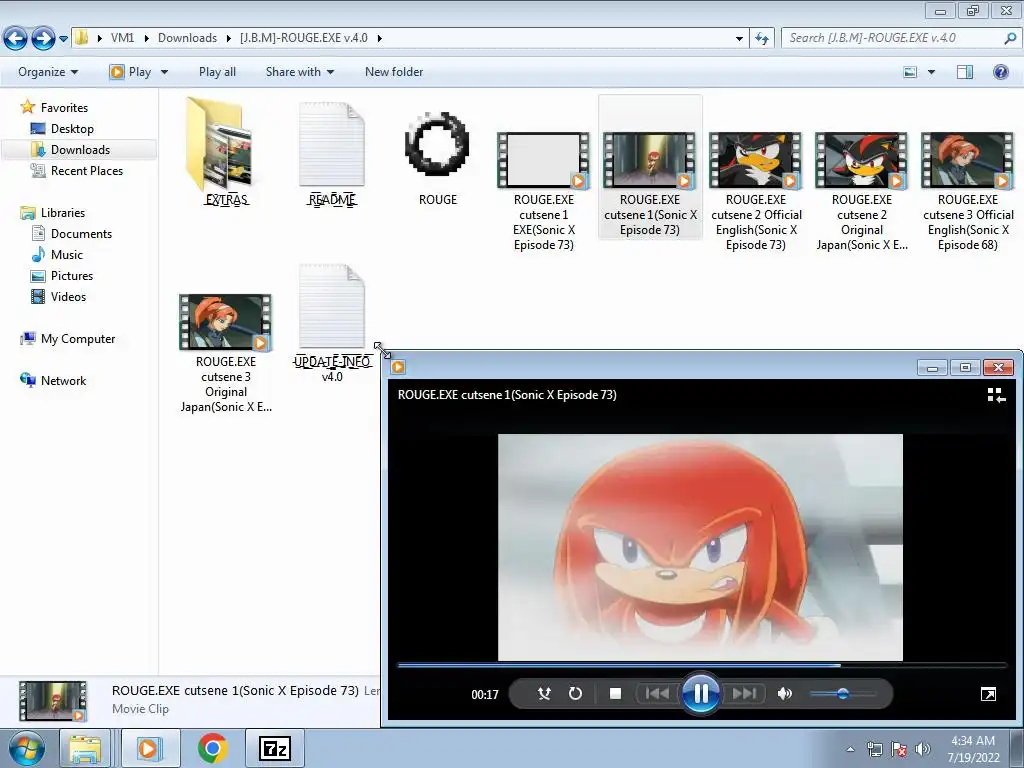This screenshot has height=768, width=1024.
Task: Pause the video in the media player
Action: (700, 694)
